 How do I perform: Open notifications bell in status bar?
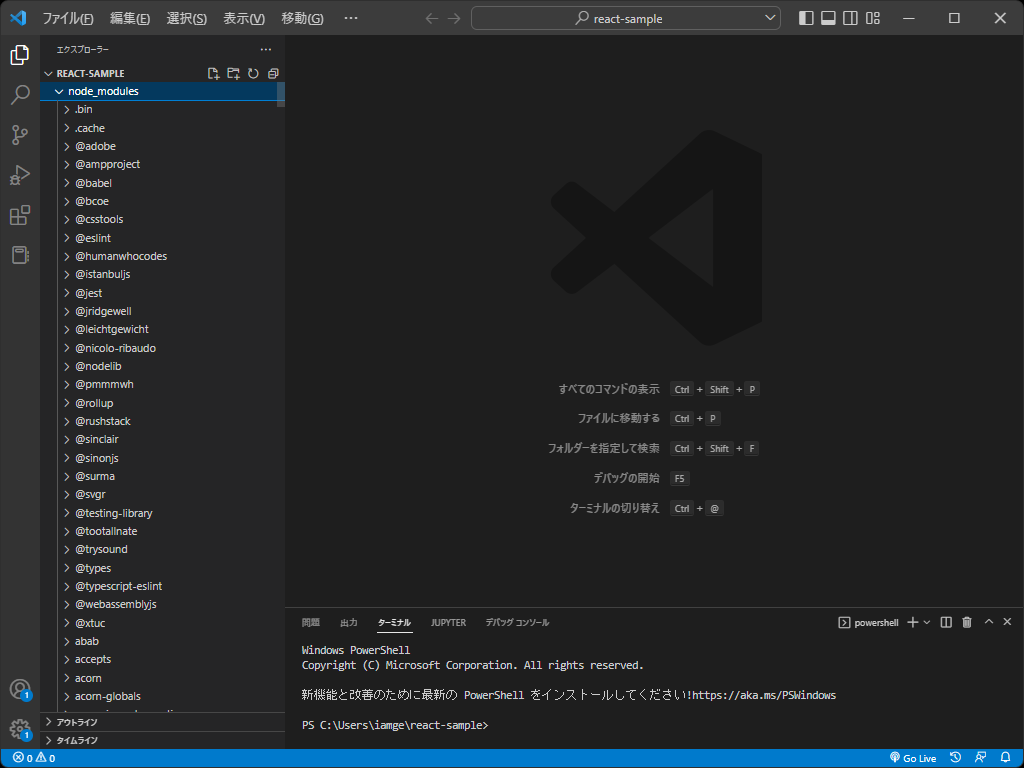(x=1006, y=758)
